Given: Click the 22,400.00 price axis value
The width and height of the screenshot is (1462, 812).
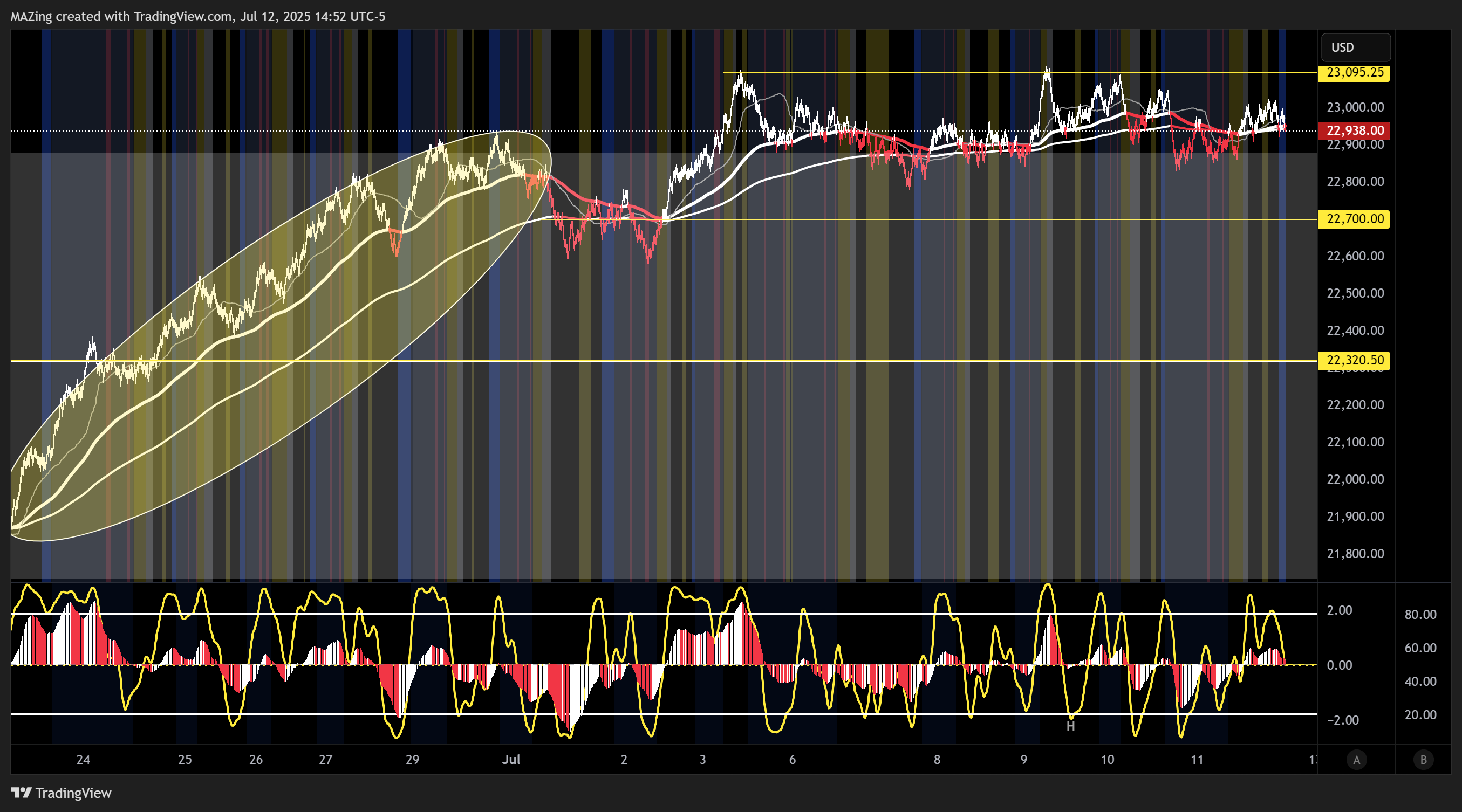Looking at the screenshot, I should (1355, 330).
